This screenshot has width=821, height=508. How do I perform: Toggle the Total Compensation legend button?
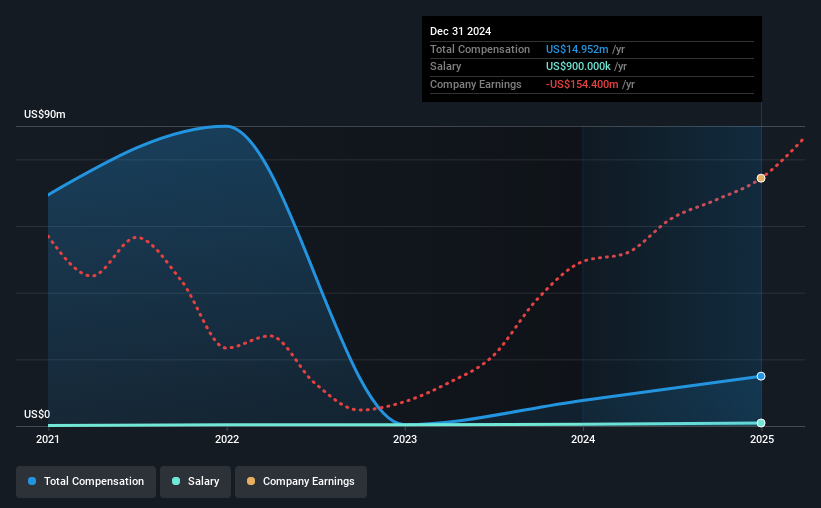click(86, 481)
